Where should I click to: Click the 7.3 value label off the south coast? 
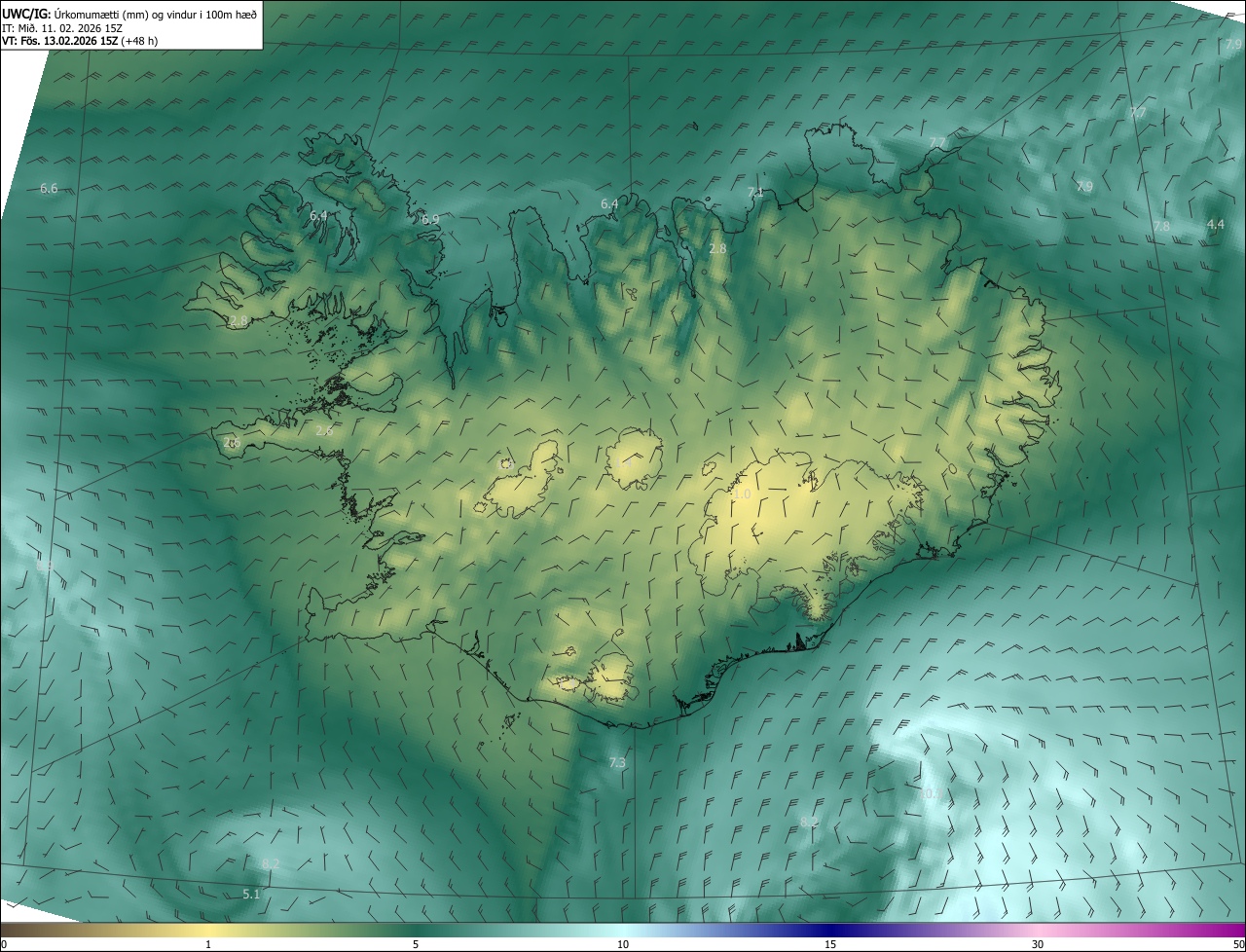[617, 762]
